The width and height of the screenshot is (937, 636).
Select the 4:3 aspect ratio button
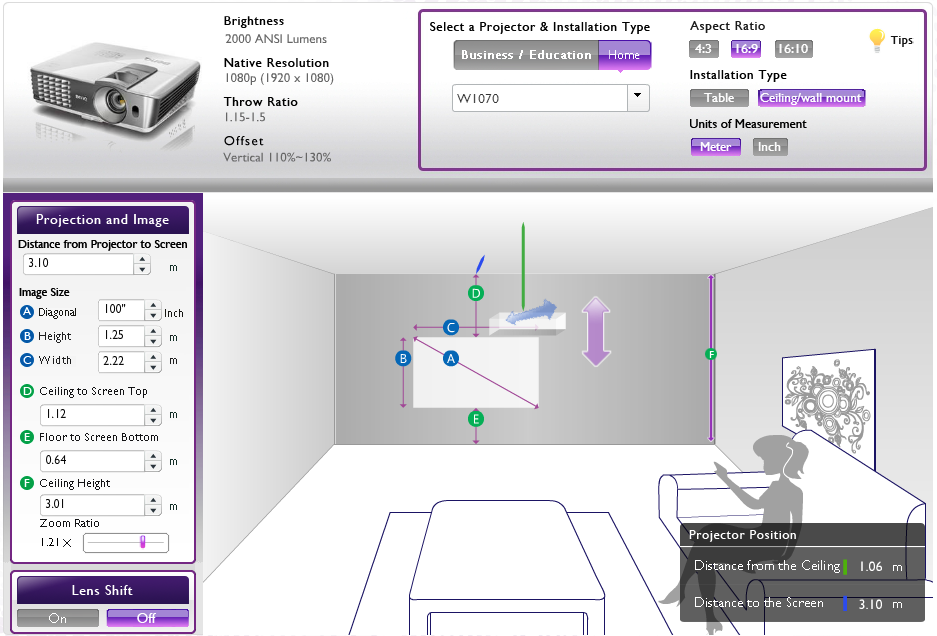(x=703, y=49)
